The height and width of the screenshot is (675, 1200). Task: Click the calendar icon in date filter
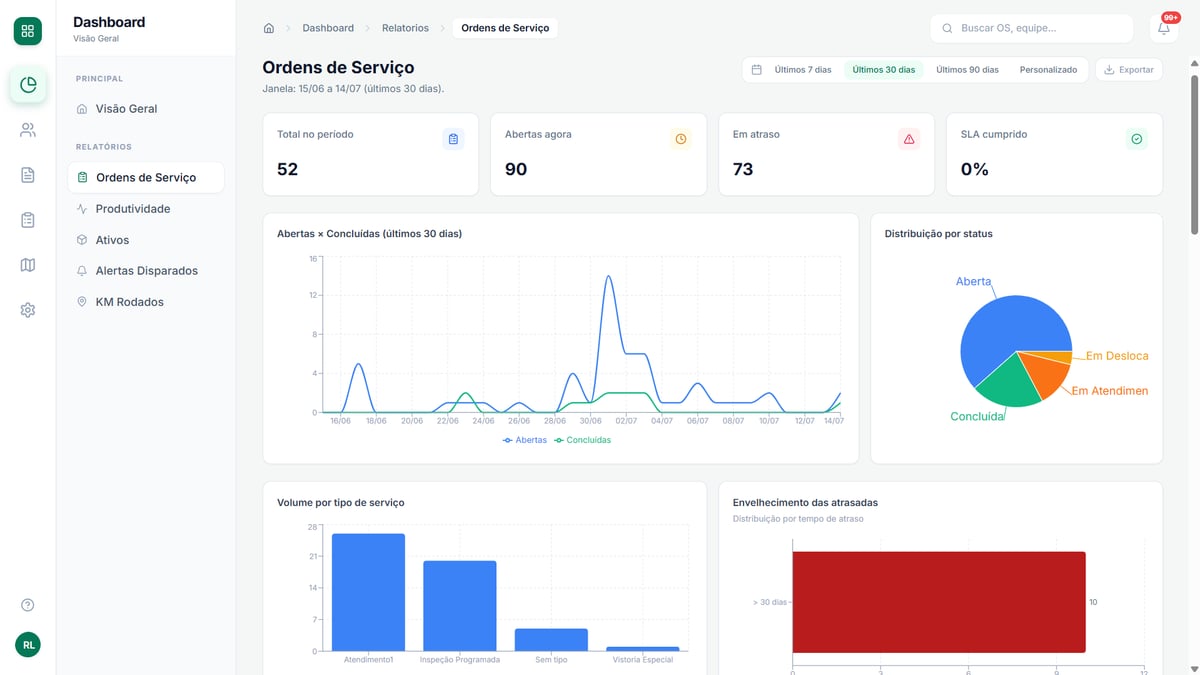757,70
